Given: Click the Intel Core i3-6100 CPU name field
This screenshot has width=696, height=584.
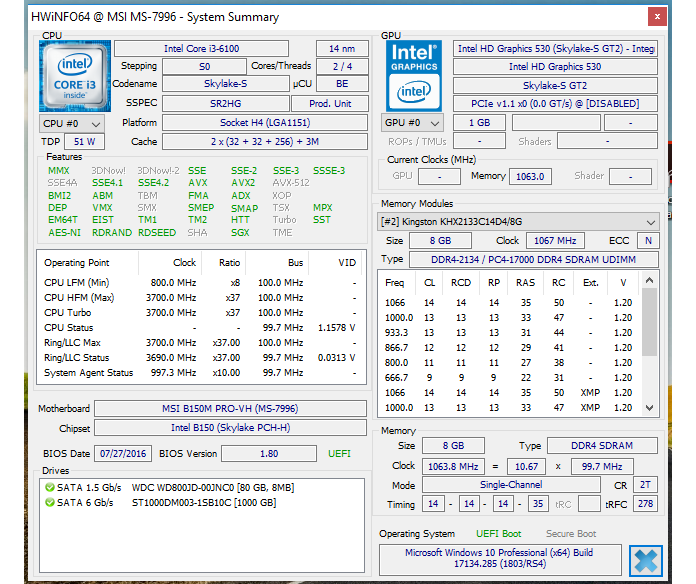Looking at the screenshot, I should pyautogui.click(x=202, y=48).
